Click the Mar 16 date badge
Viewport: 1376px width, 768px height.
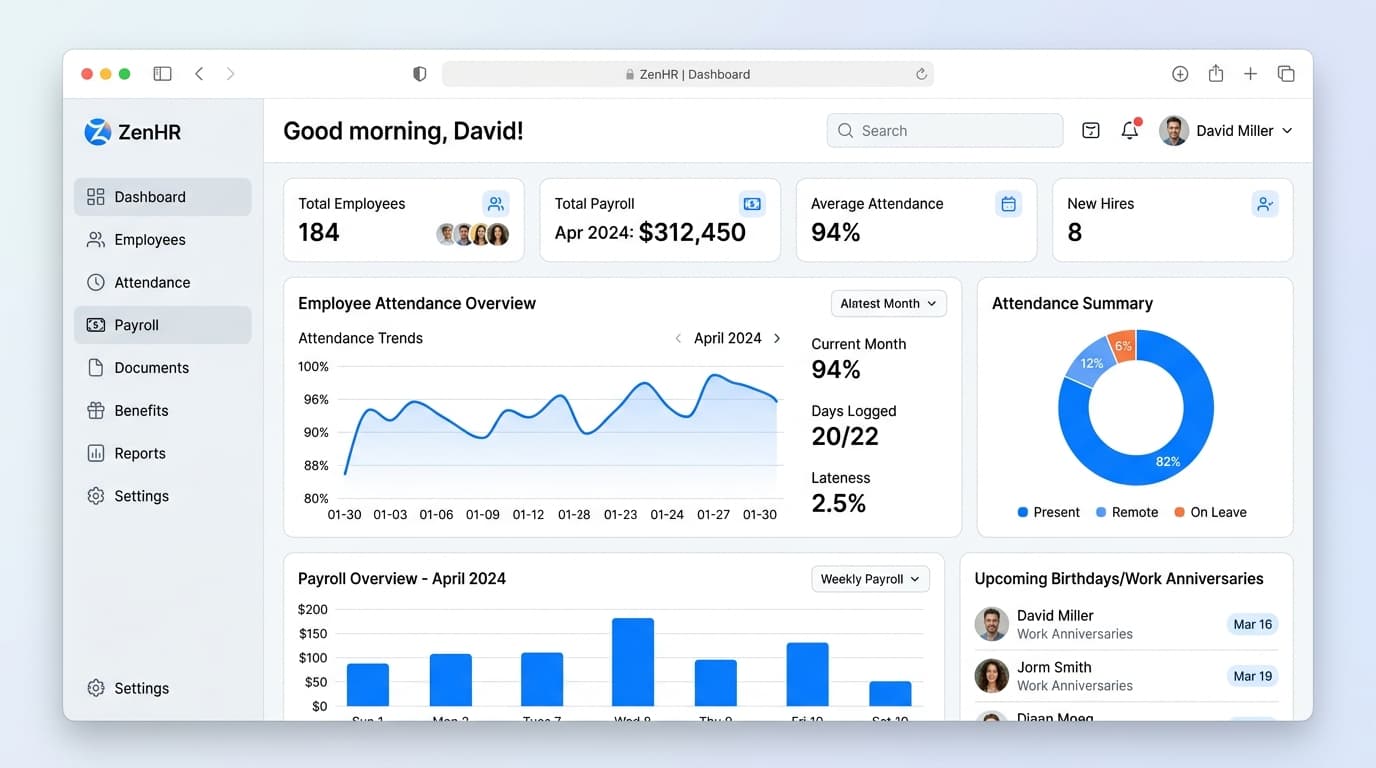pyautogui.click(x=1252, y=625)
